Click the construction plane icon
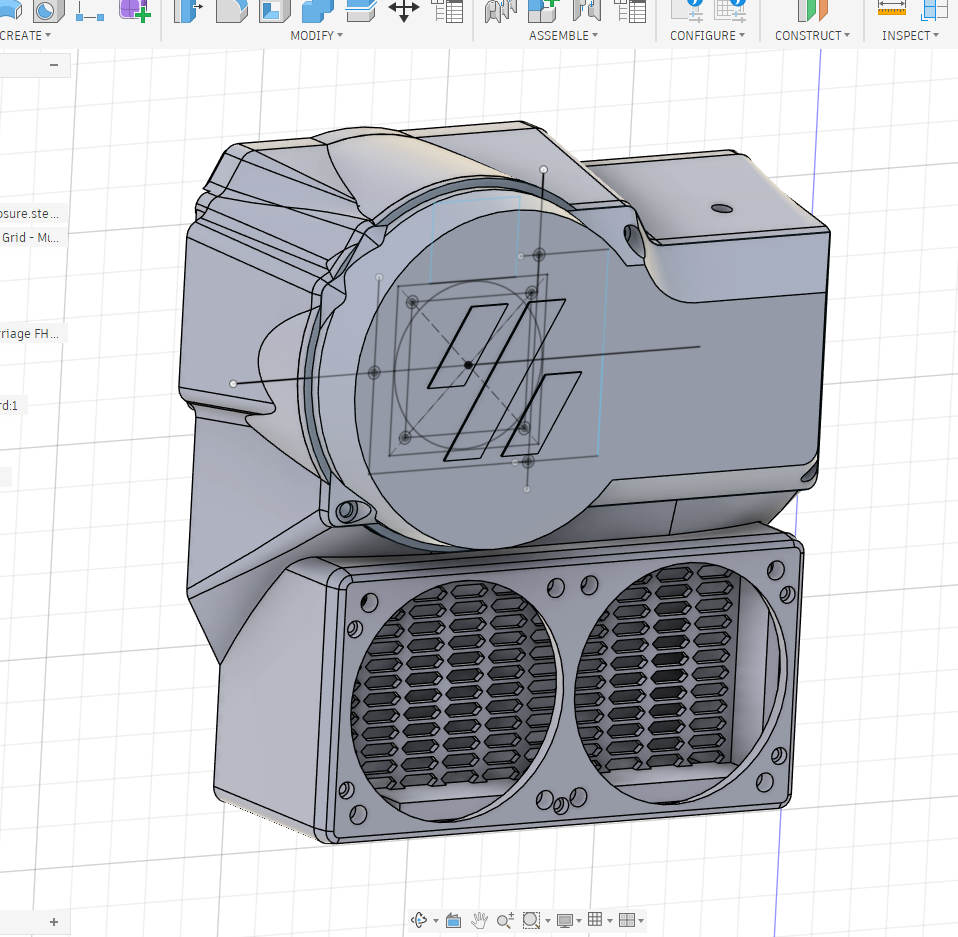Screen dimensions: 958x937 pos(812,10)
